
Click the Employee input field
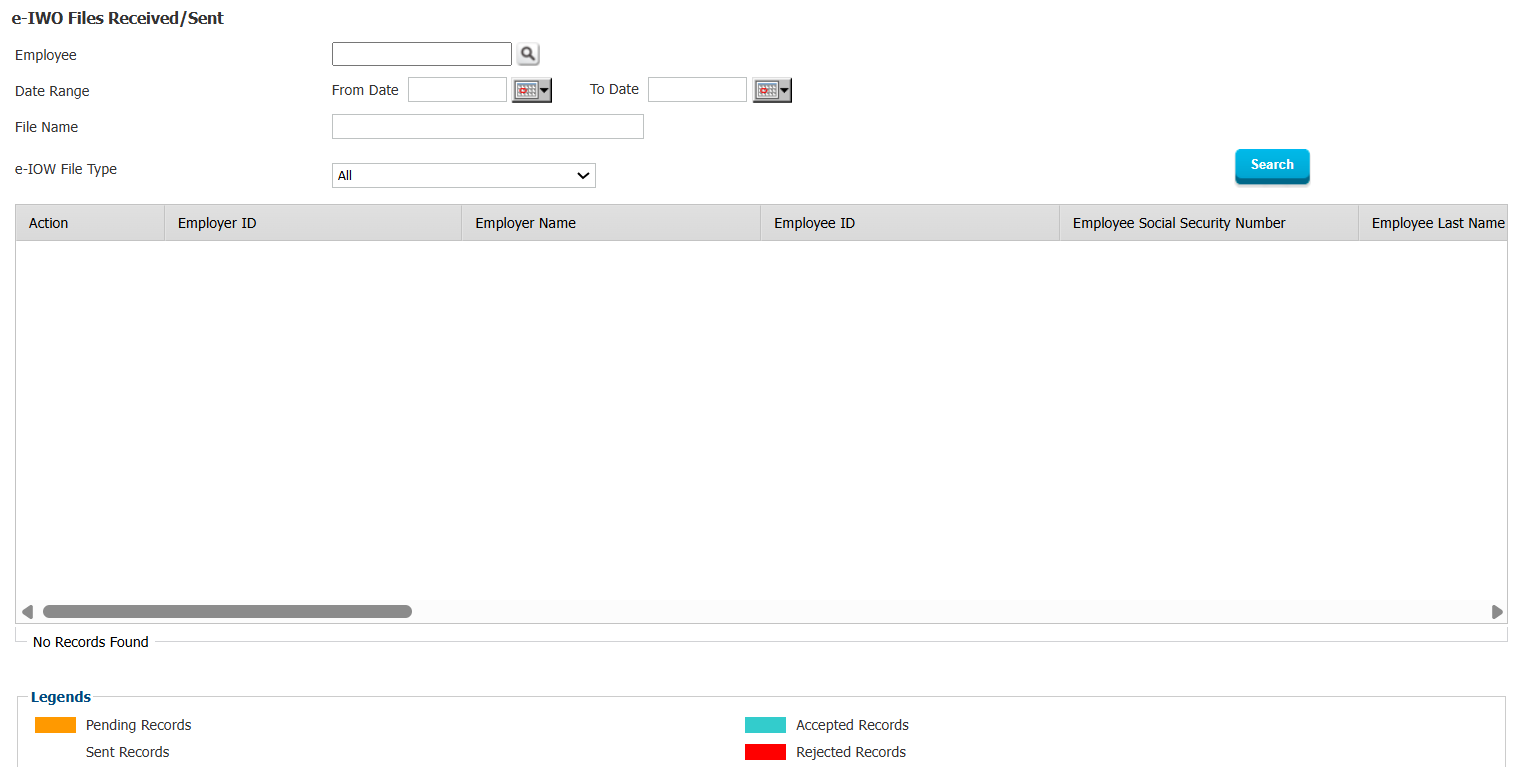point(422,54)
